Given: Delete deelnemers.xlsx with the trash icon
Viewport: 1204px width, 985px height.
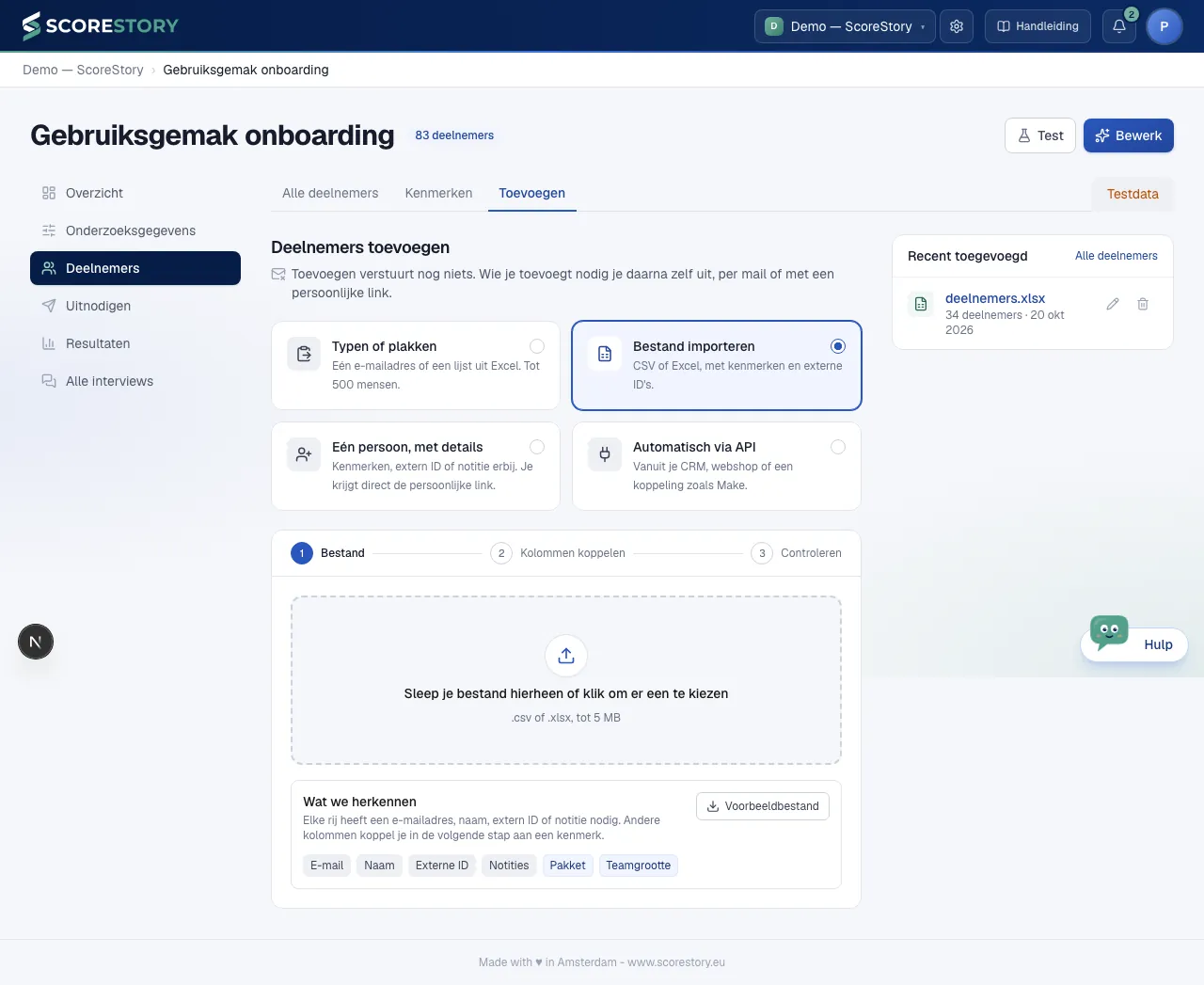Looking at the screenshot, I should coord(1143,304).
